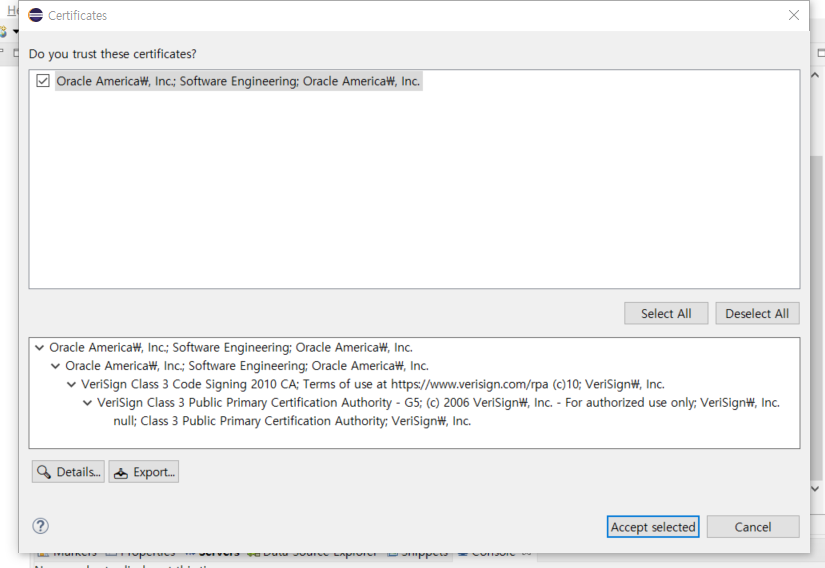Screen dimensions: 825x568
Task: Click the Select All button
Action: click(666, 313)
